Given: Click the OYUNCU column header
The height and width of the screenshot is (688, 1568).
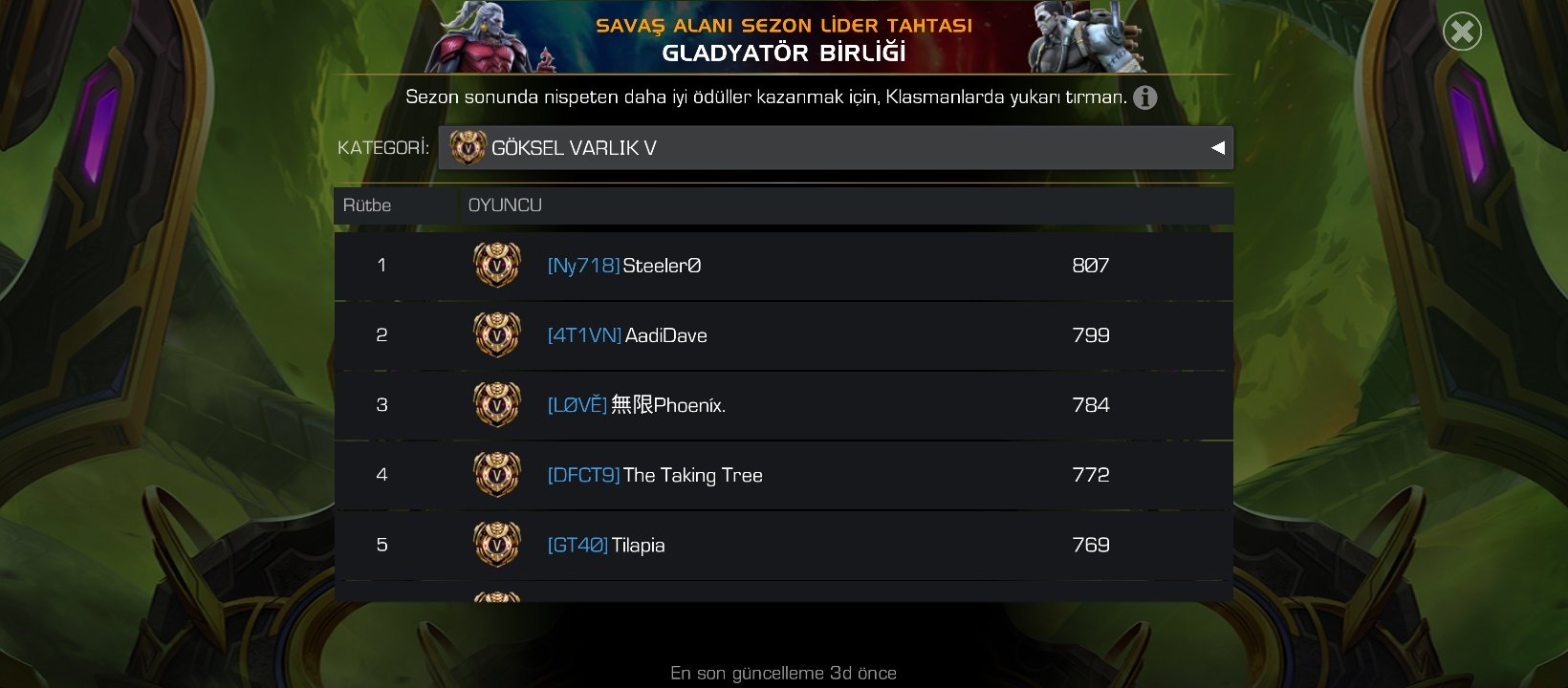Looking at the screenshot, I should click(505, 205).
